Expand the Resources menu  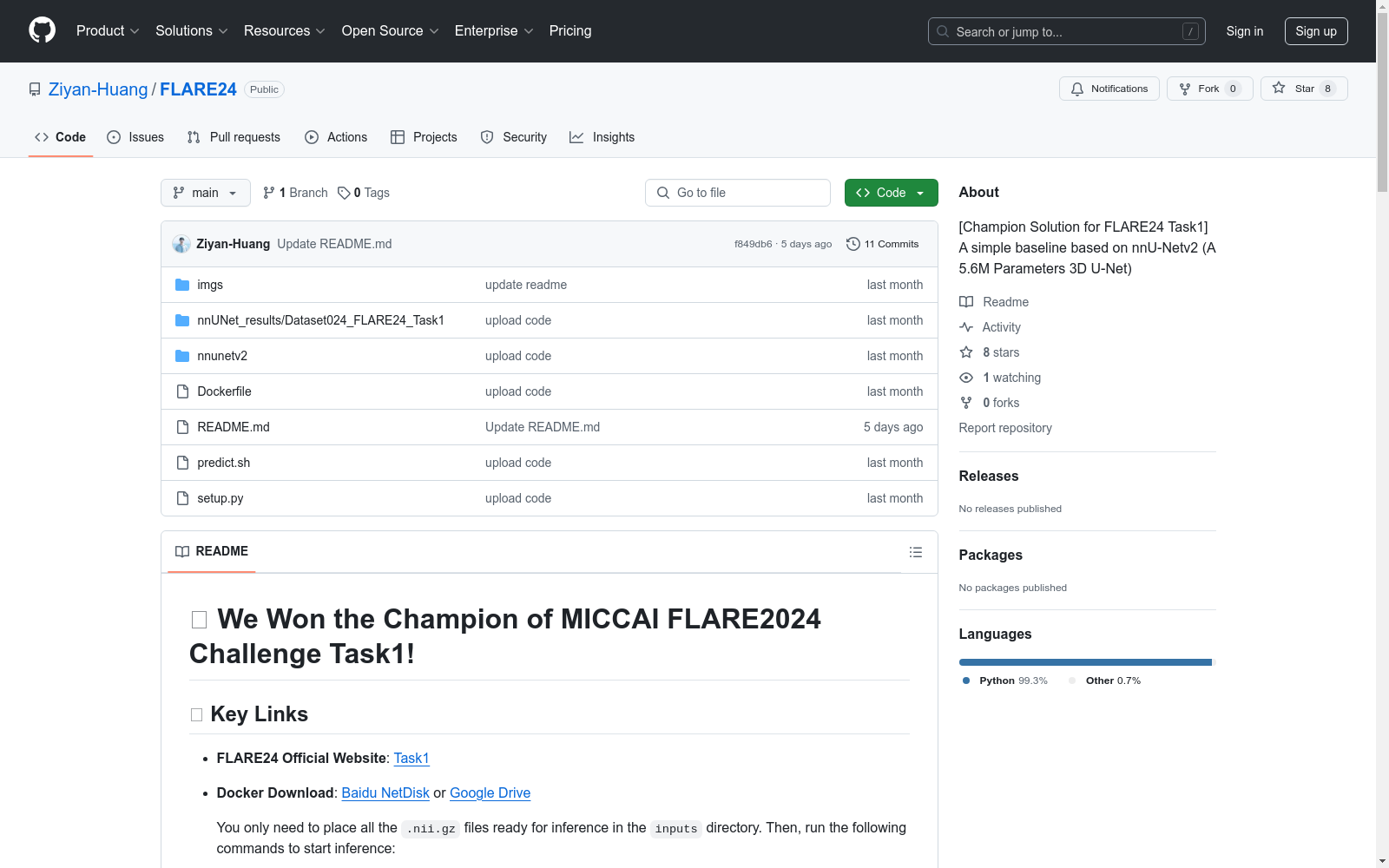tap(285, 31)
